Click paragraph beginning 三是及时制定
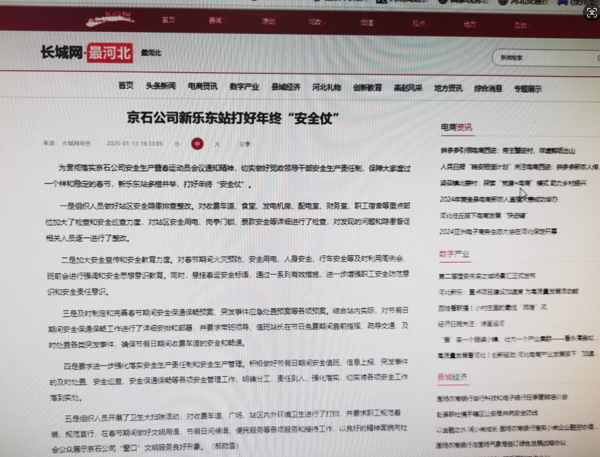 click(228, 326)
